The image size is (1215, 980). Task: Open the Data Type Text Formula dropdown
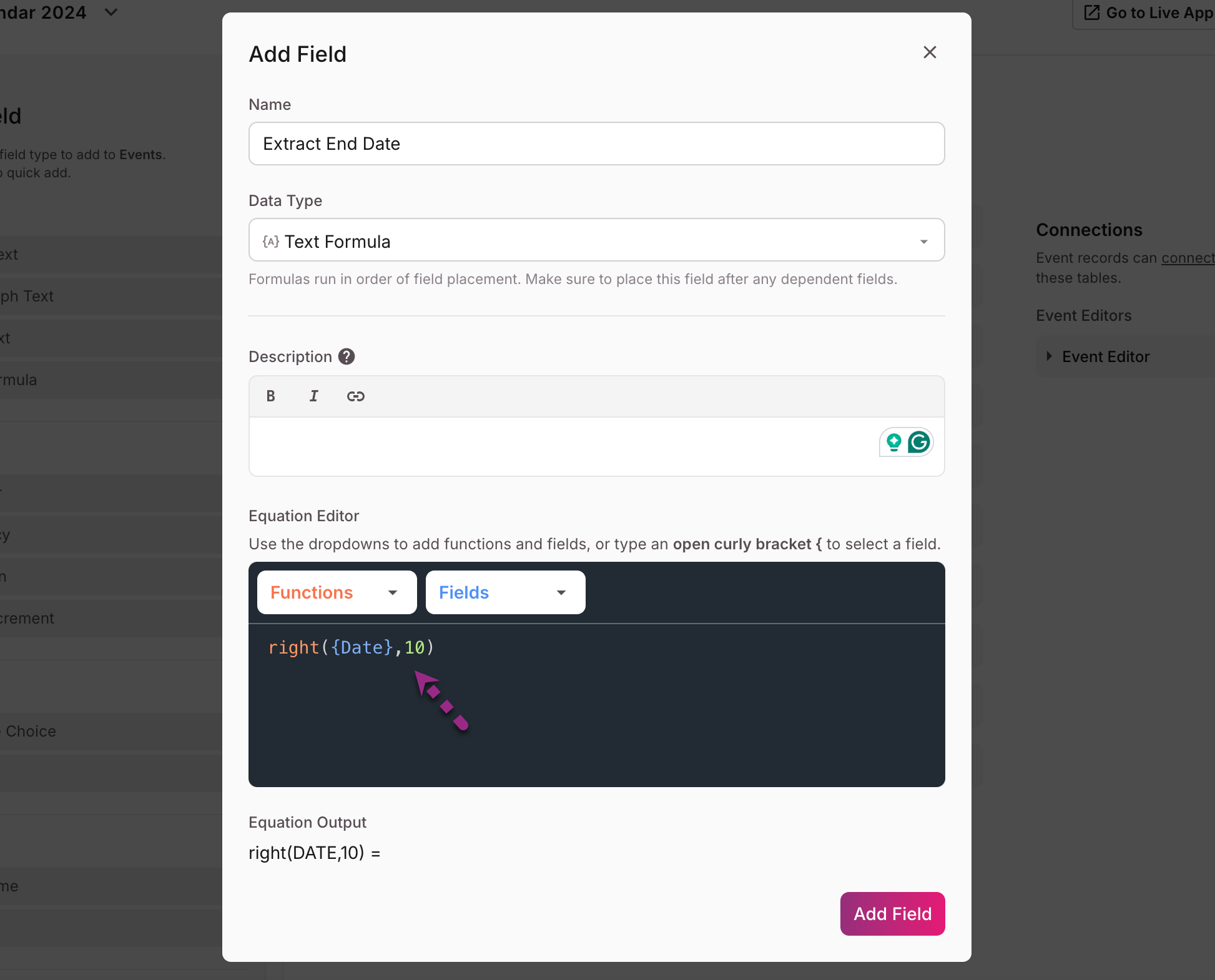tap(596, 240)
